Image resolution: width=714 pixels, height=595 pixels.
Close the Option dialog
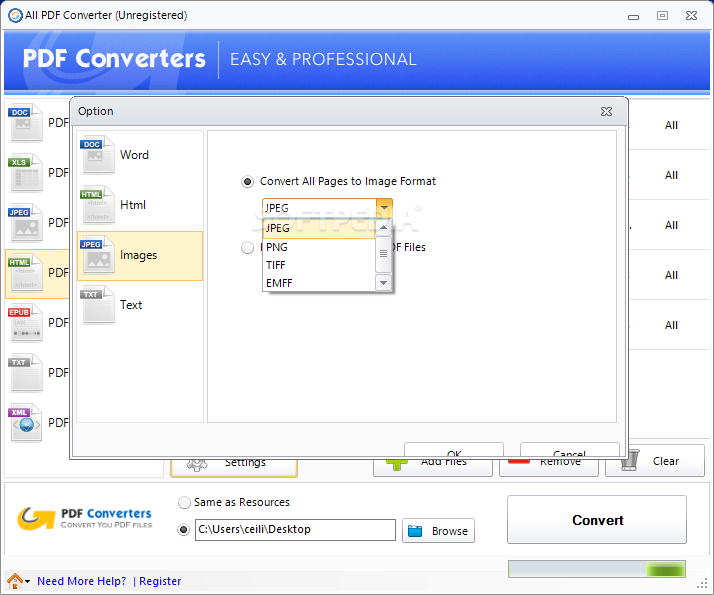tap(606, 112)
